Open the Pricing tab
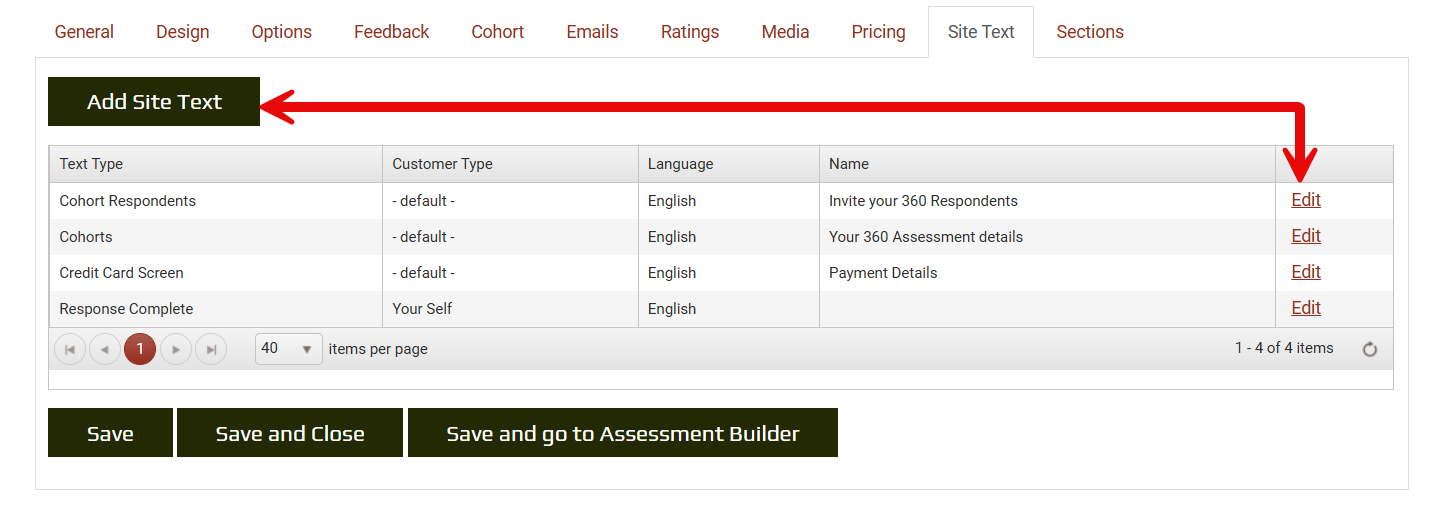This screenshot has width=1437, height=506. pos(878,32)
